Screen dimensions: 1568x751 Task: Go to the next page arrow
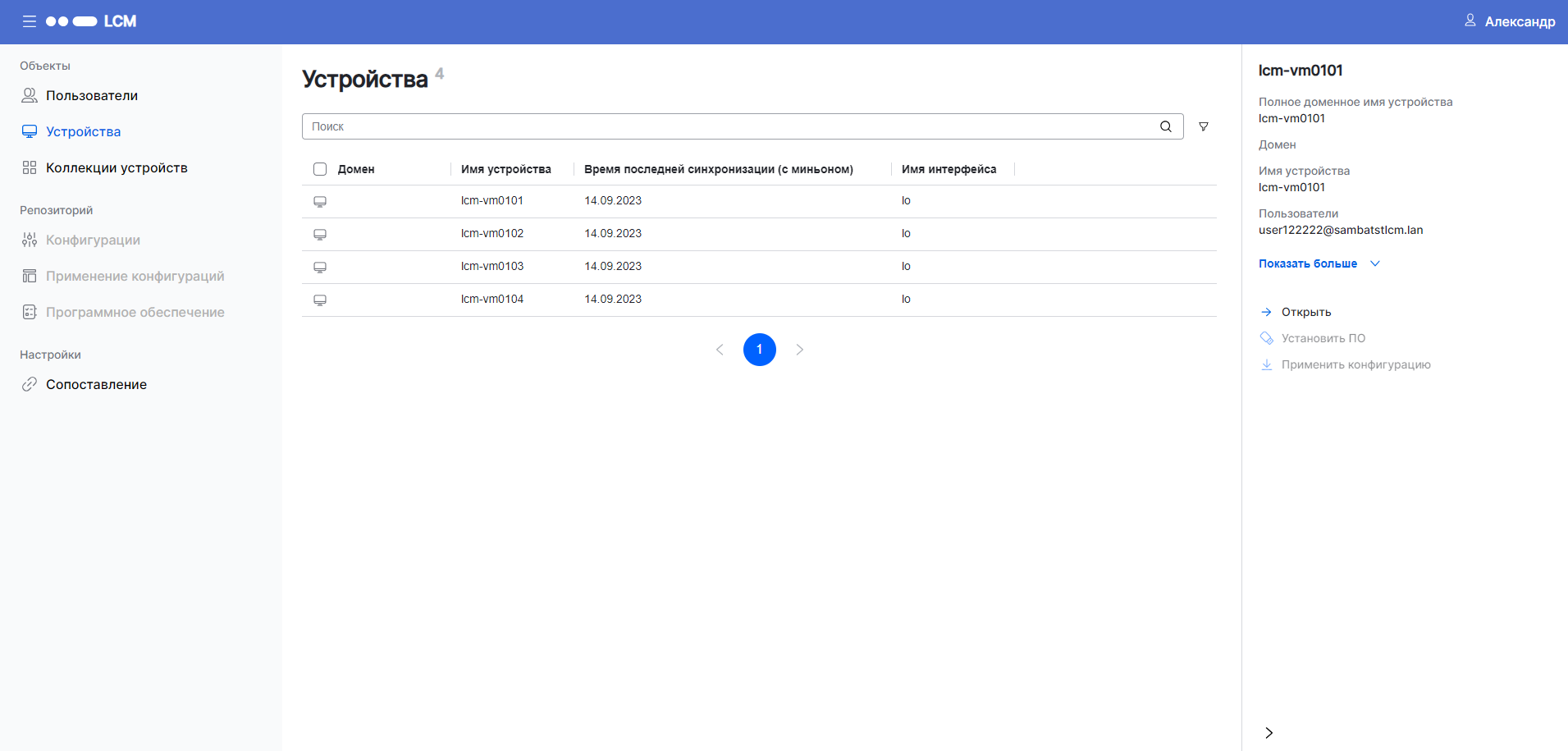coord(799,350)
